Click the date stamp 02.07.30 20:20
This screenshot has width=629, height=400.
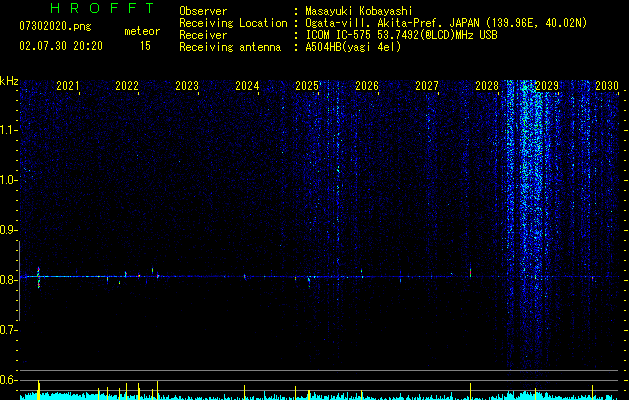[x=61, y=46]
